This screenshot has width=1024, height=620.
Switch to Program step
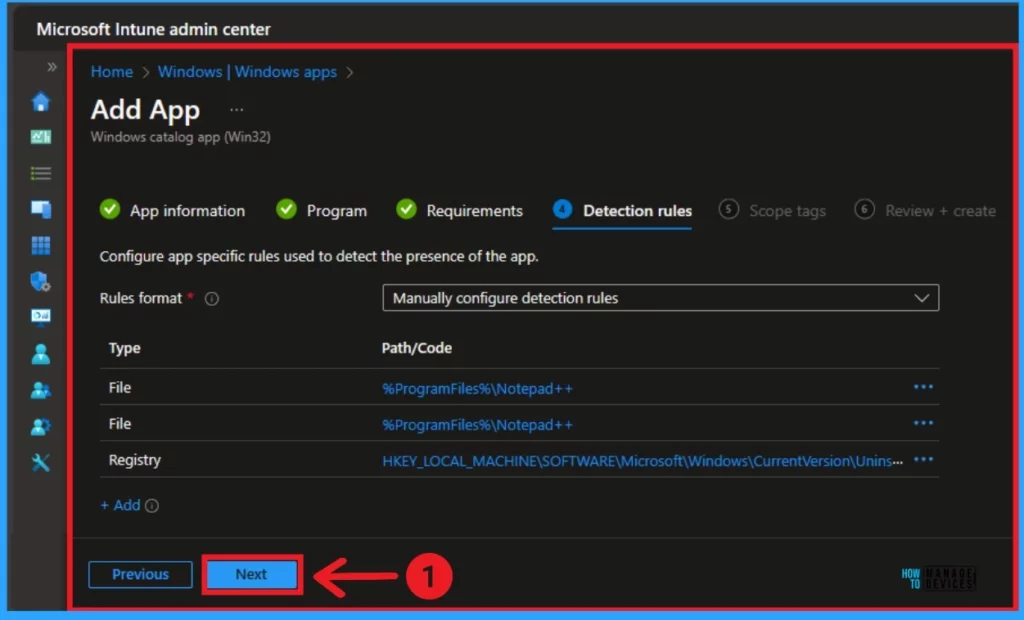[x=321, y=210]
